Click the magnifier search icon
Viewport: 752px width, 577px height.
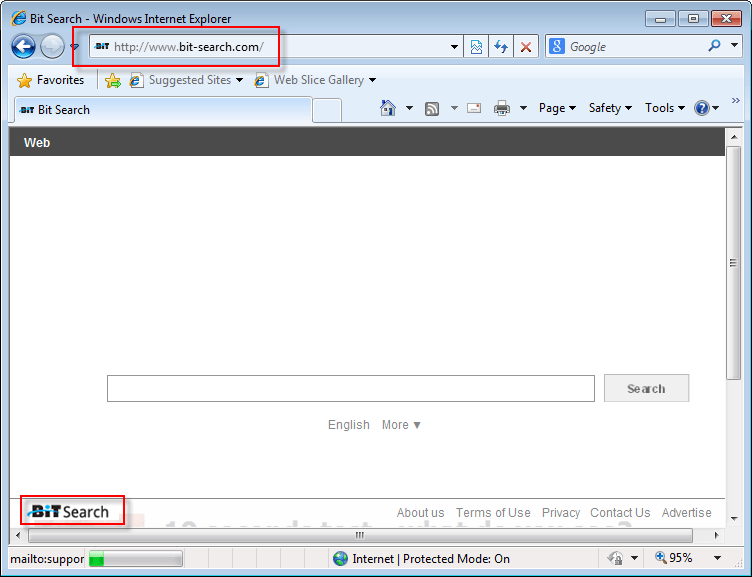[x=714, y=46]
